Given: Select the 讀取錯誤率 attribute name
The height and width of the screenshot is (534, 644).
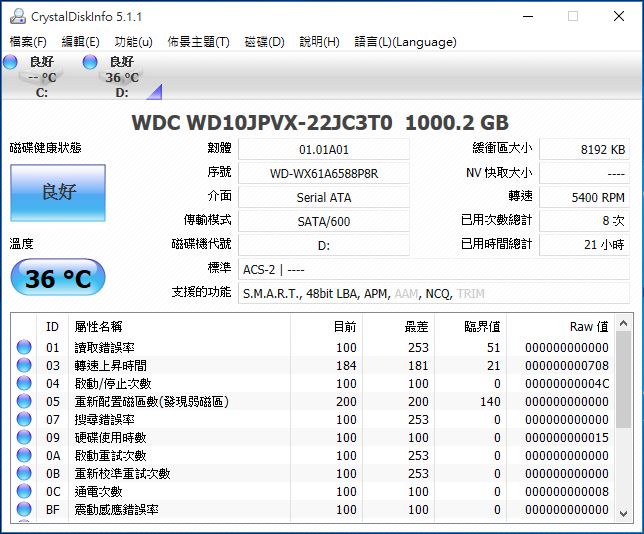Looking at the screenshot, I should 104,348.
